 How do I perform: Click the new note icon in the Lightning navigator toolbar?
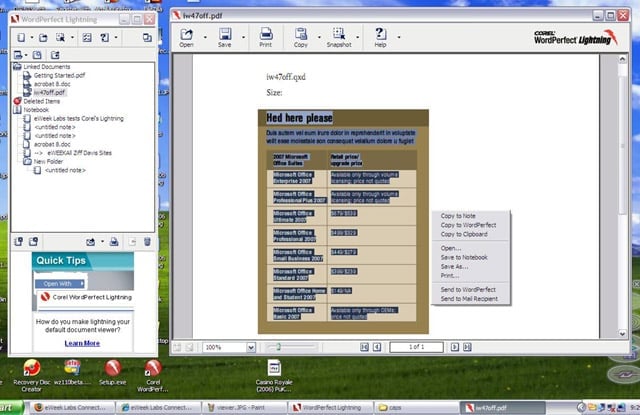pos(21,38)
